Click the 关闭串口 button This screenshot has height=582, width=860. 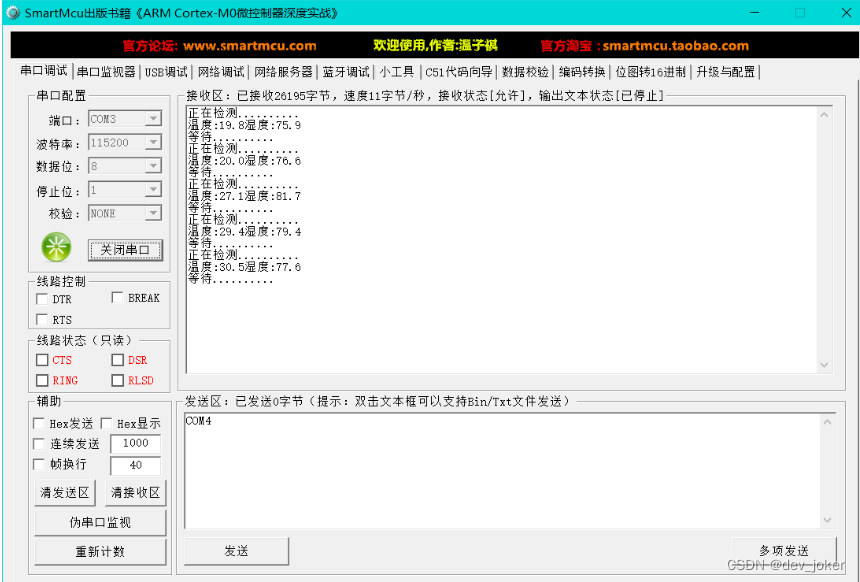click(x=125, y=250)
